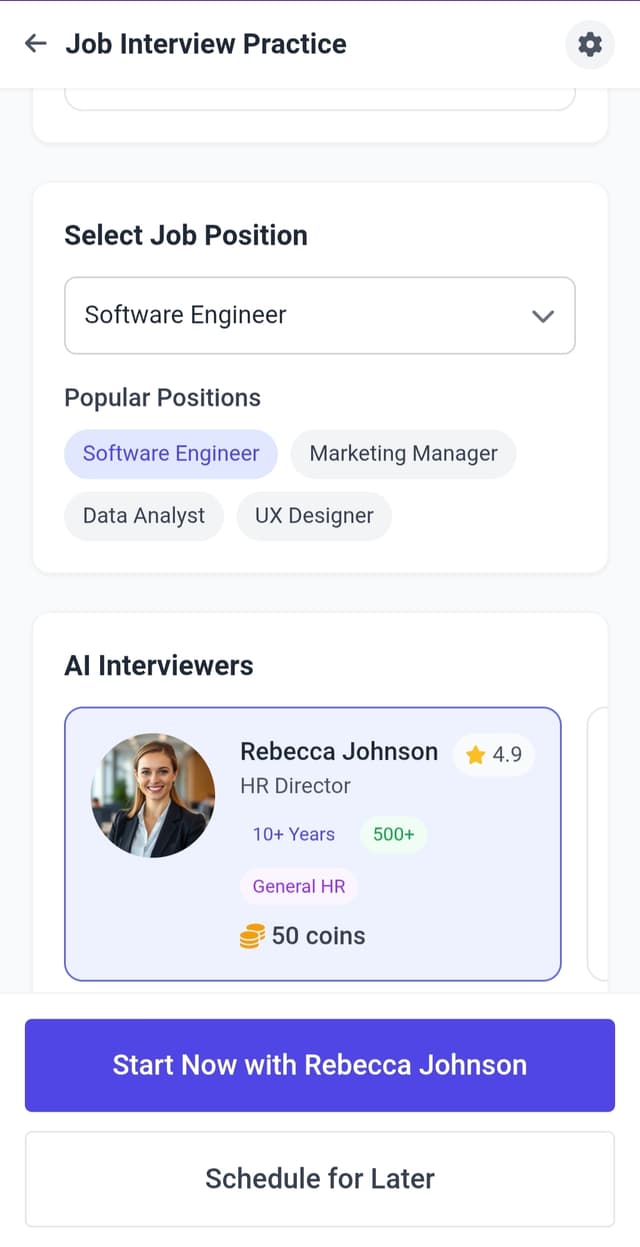
Task: Select the Software Engineer chip
Action: click(171, 454)
